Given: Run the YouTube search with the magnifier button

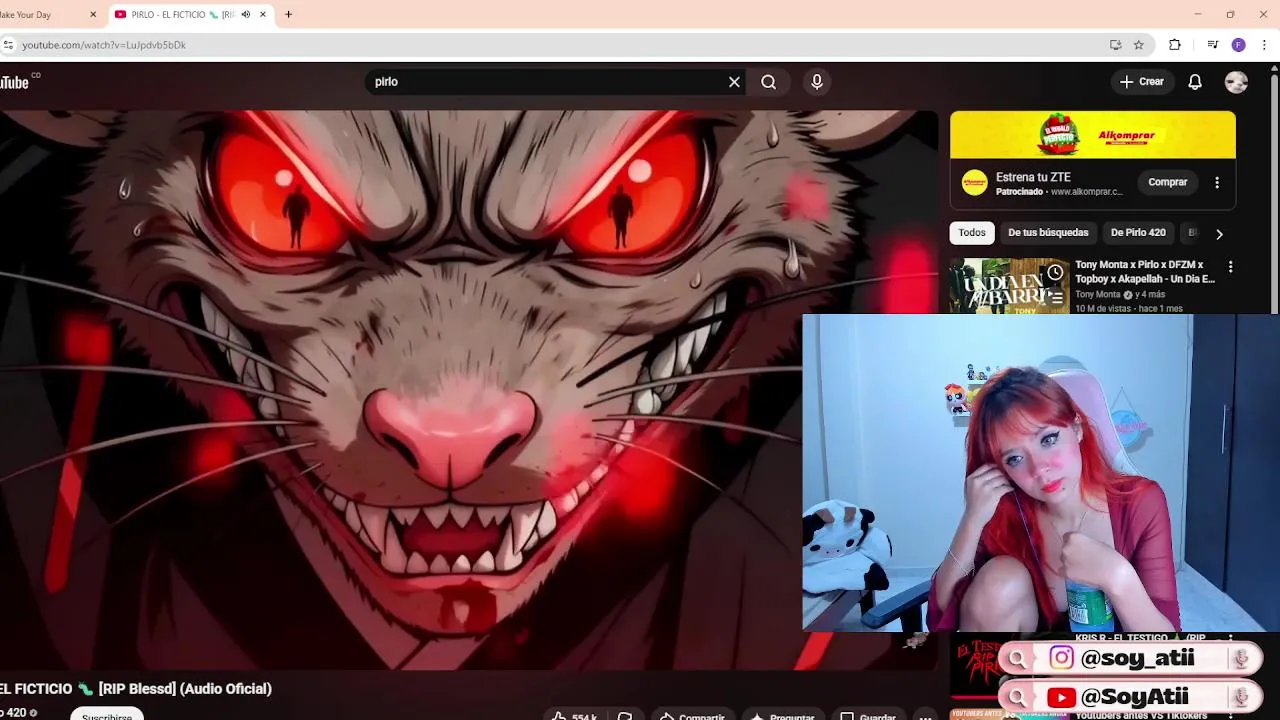Looking at the screenshot, I should point(768,82).
